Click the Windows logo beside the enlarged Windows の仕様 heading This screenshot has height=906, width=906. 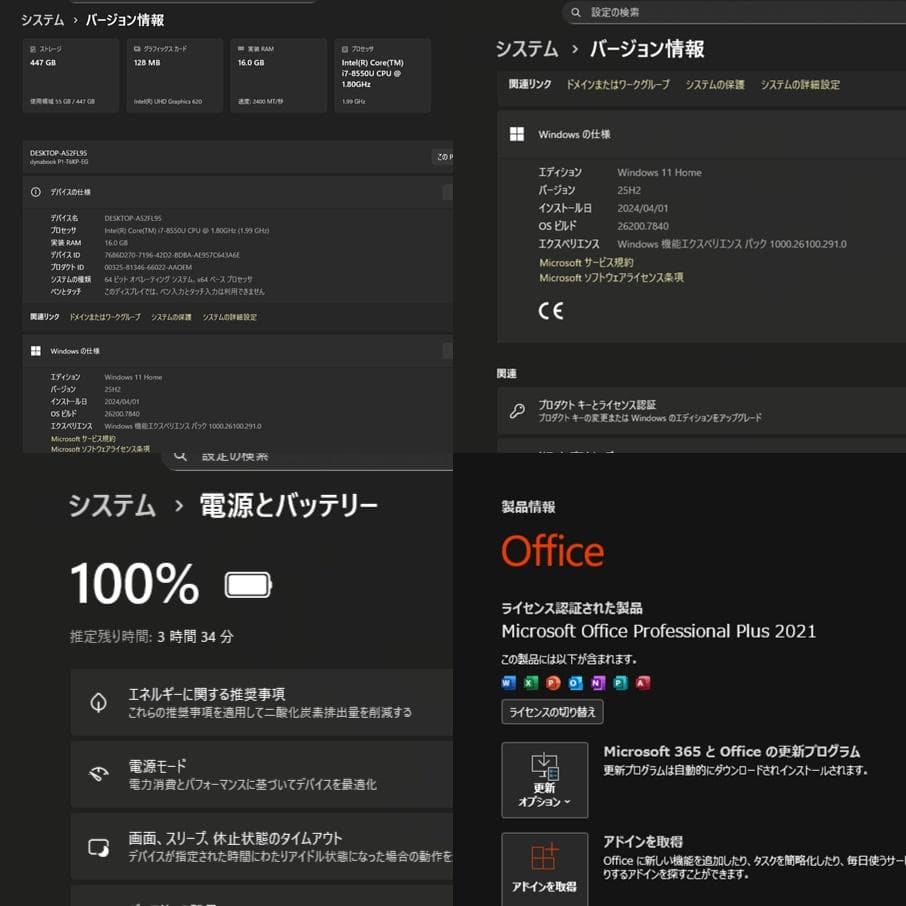click(517, 134)
